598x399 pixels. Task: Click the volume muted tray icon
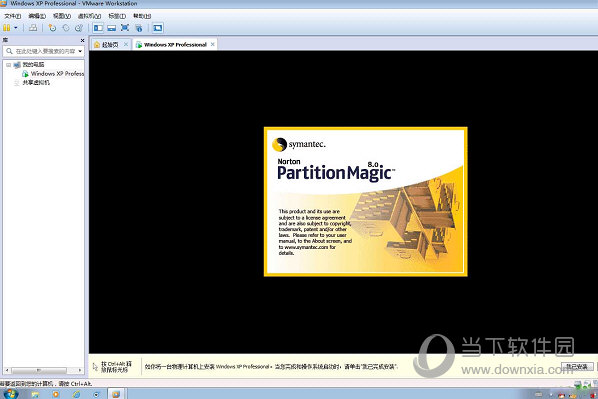593,395
